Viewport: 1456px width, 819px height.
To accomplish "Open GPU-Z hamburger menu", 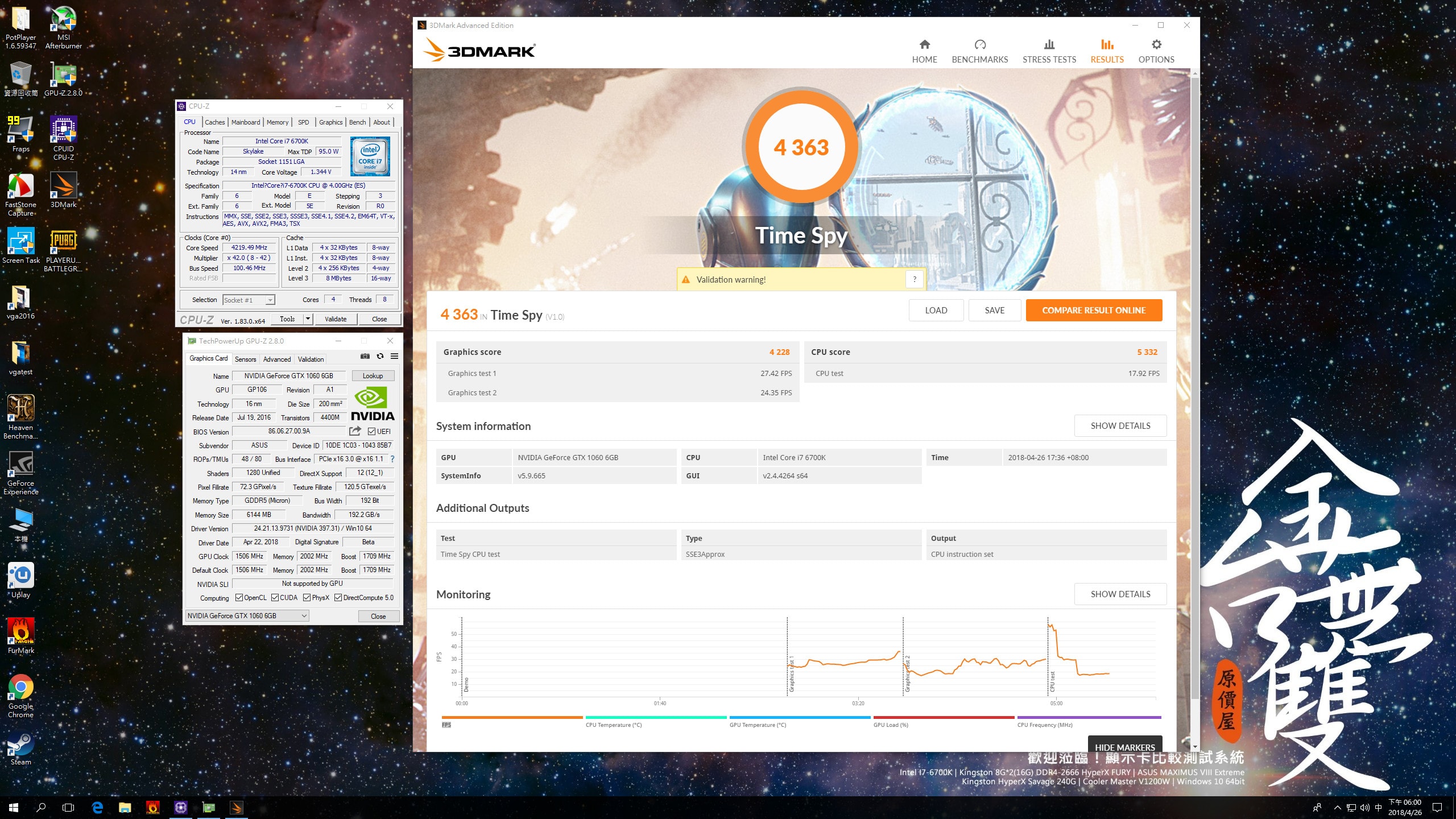I will pyautogui.click(x=394, y=356).
